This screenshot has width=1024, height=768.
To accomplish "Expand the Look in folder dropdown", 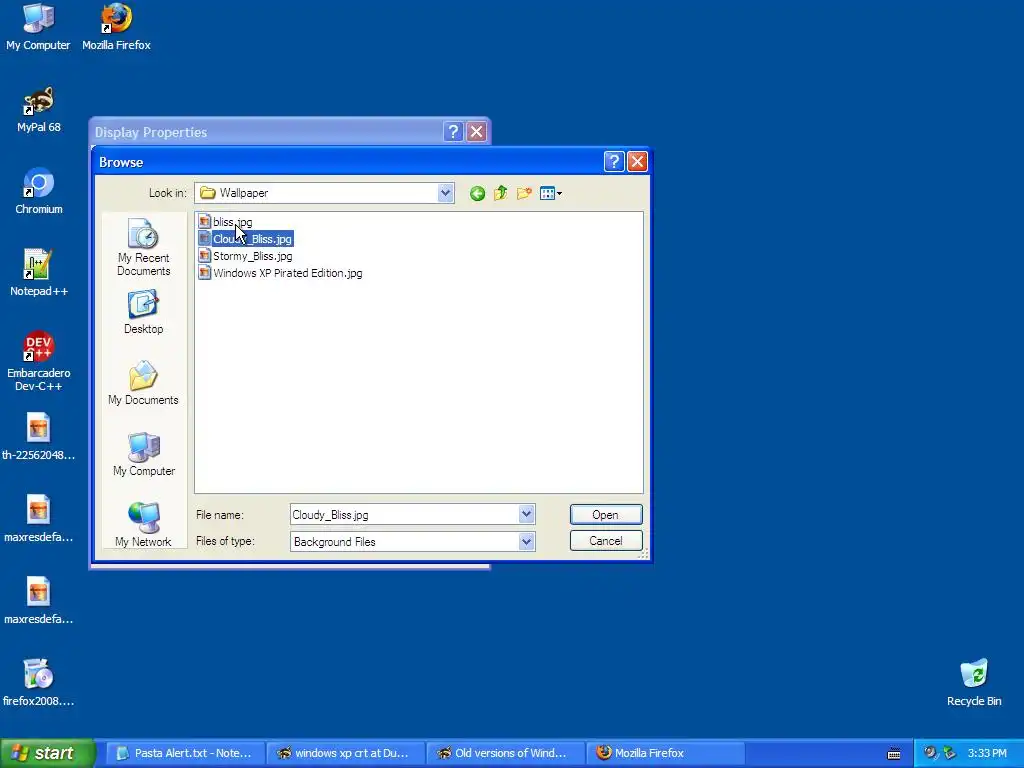I will coord(445,193).
